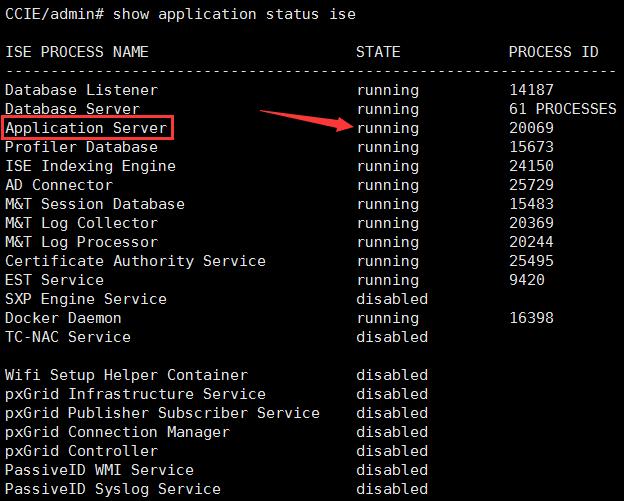
Task: Click the disabled state of Wifi Setup Helper
Action: pos(392,375)
